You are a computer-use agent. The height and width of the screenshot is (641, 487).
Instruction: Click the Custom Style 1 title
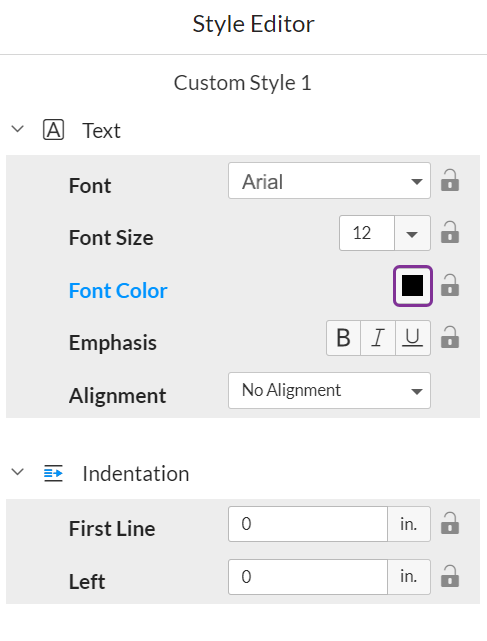243,83
